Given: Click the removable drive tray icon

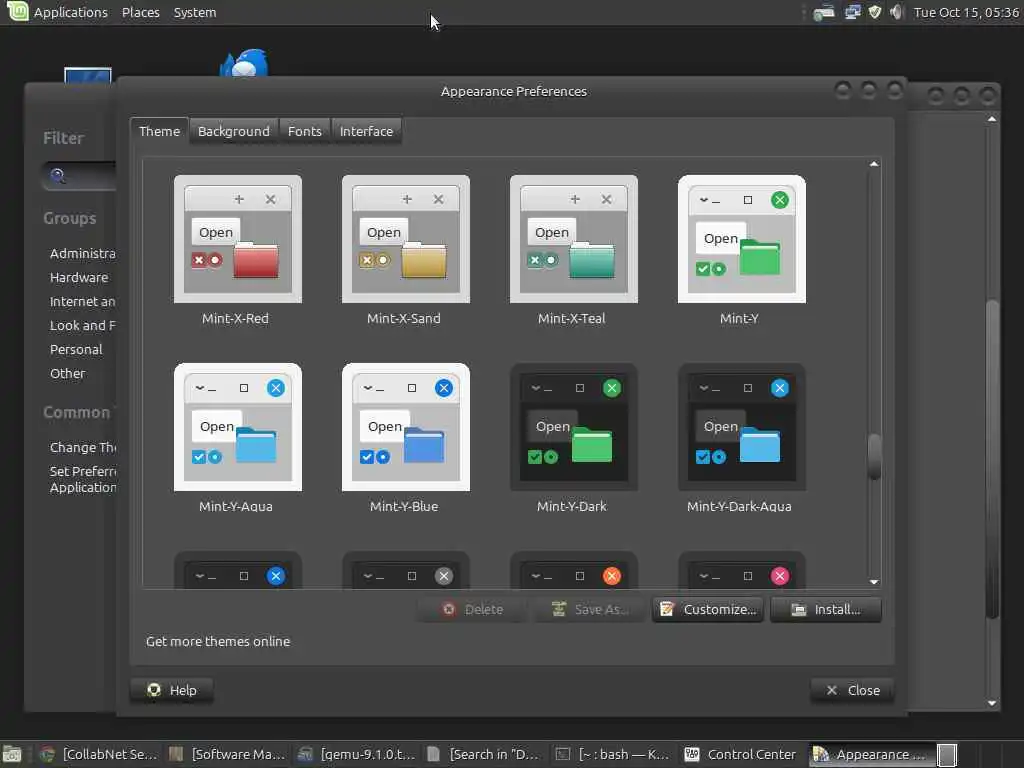Looking at the screenshot, I should 824,12.
